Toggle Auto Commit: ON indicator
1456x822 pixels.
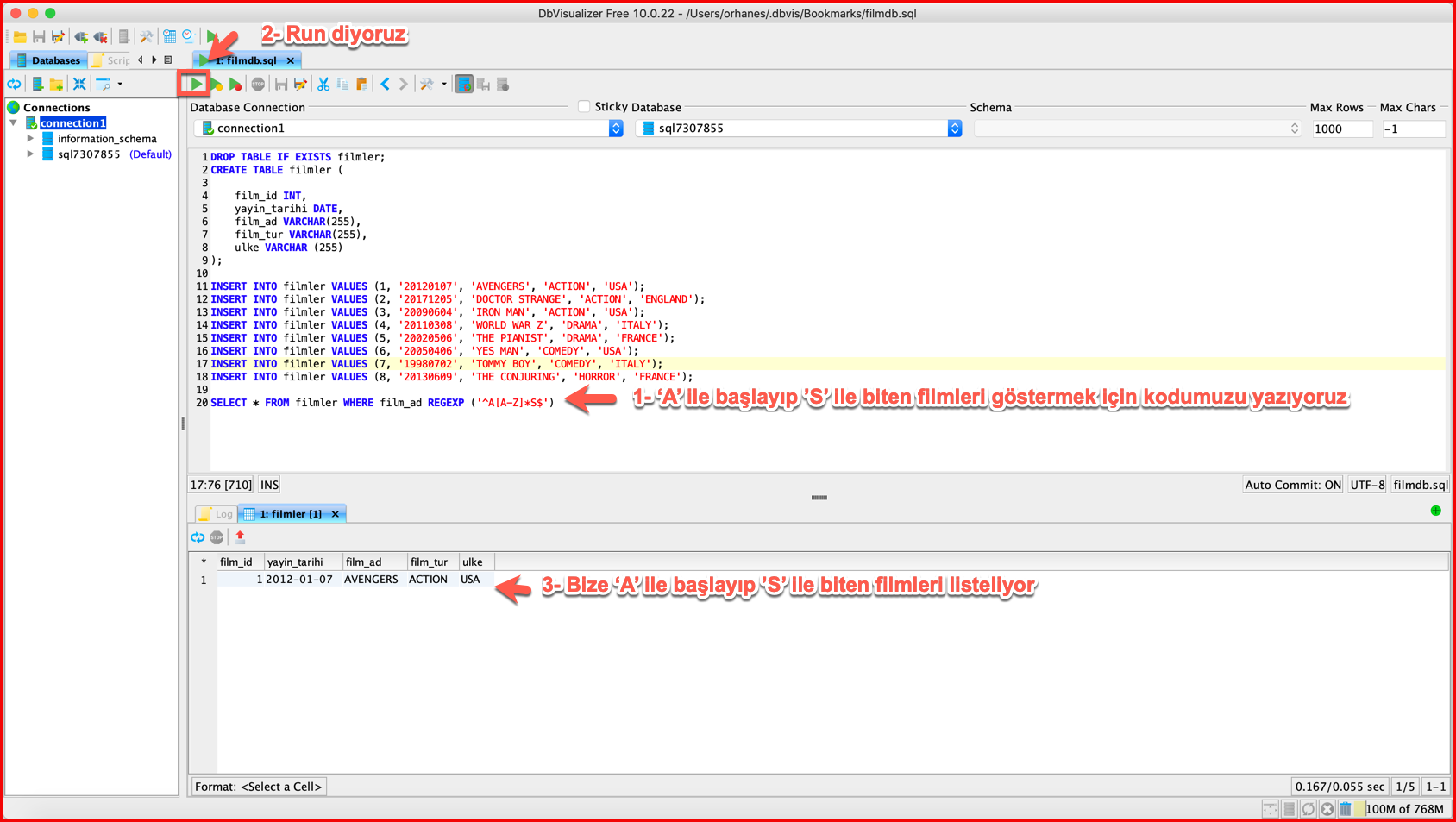tap(1293, 485)
